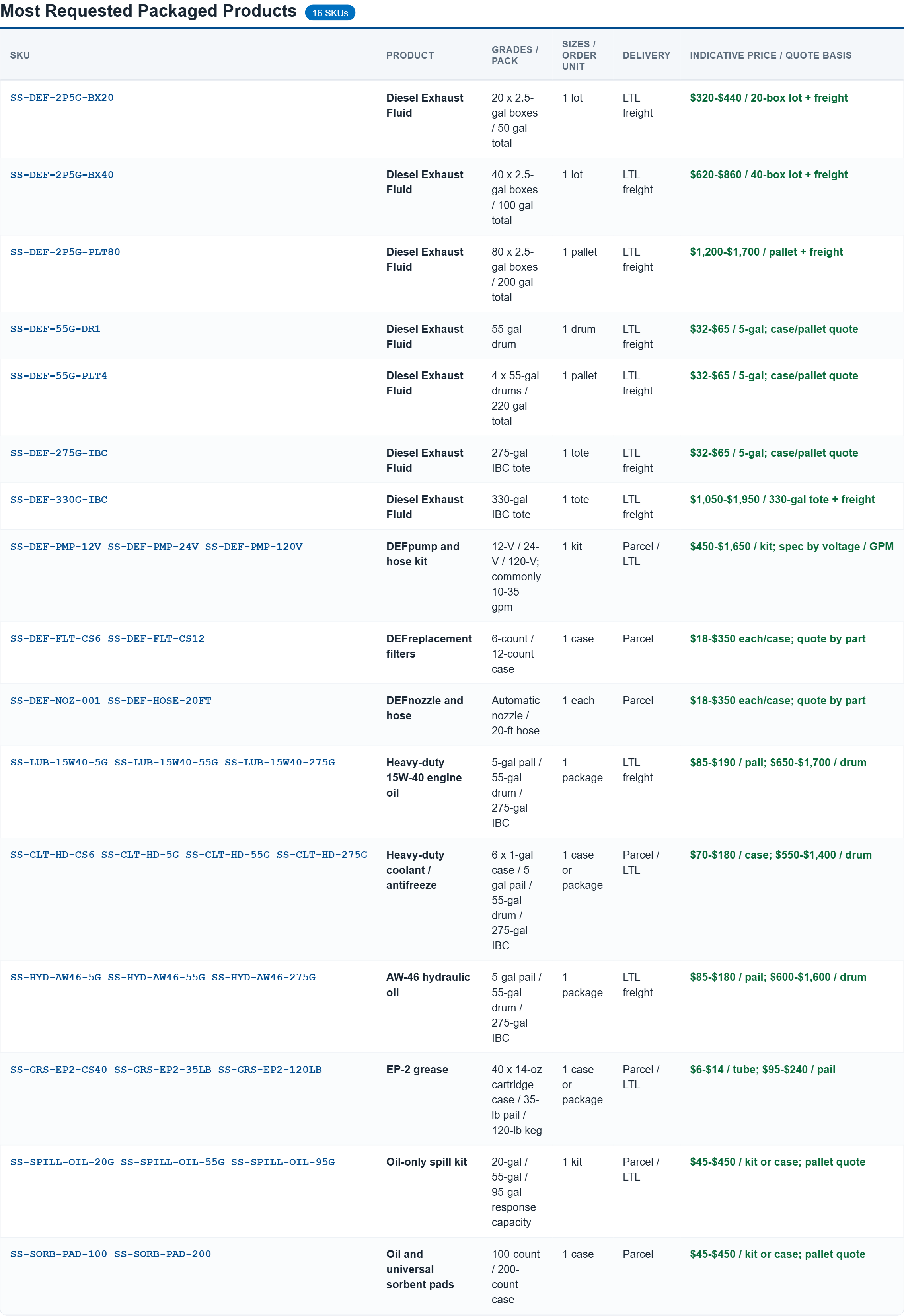Select the SS-GRS-EP2-35LB grease SKU
The image size is (904, 1316).
[x=163, y=1069]
